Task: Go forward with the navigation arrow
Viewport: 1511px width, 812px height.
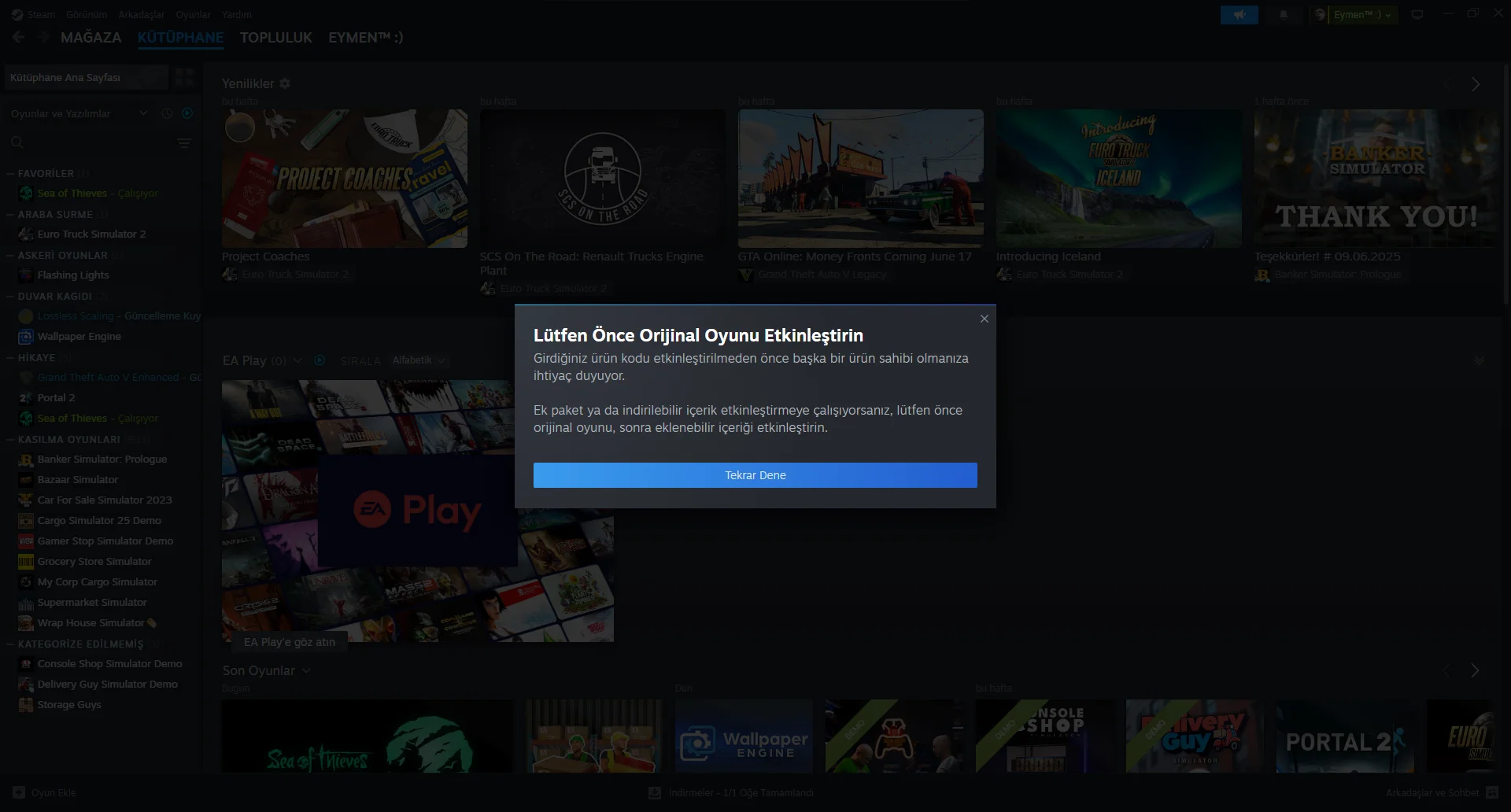Action: (43, 37)
